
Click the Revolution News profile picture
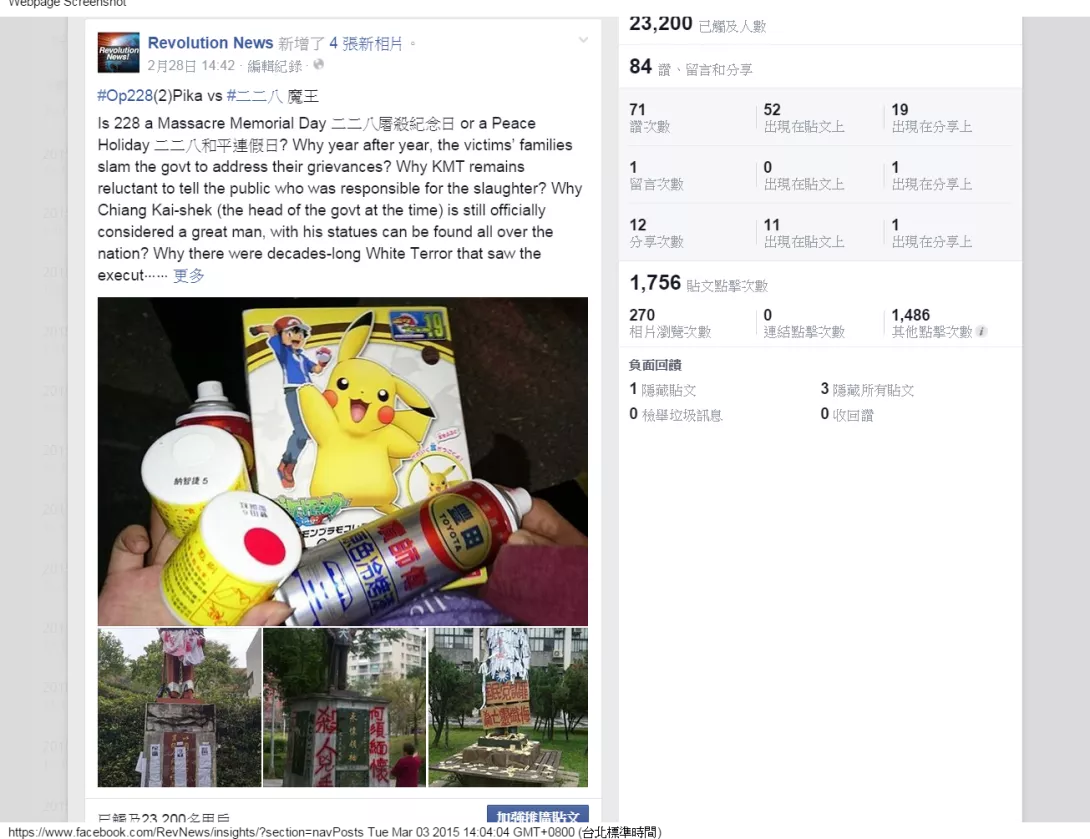point(117,52)
